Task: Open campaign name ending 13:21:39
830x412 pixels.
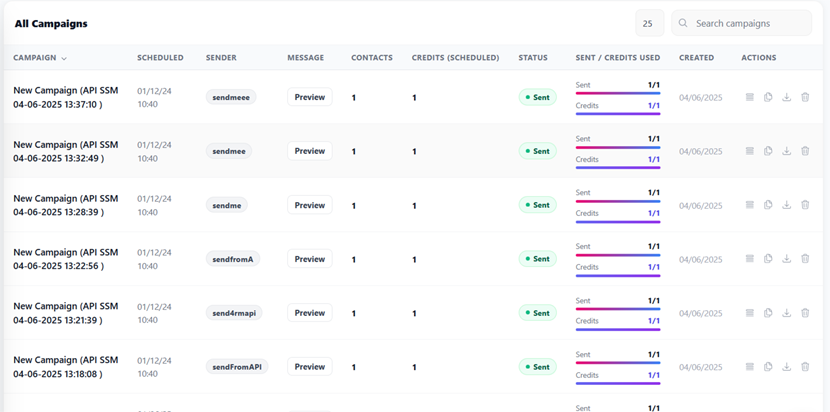Action: click(x=66, y=313)
